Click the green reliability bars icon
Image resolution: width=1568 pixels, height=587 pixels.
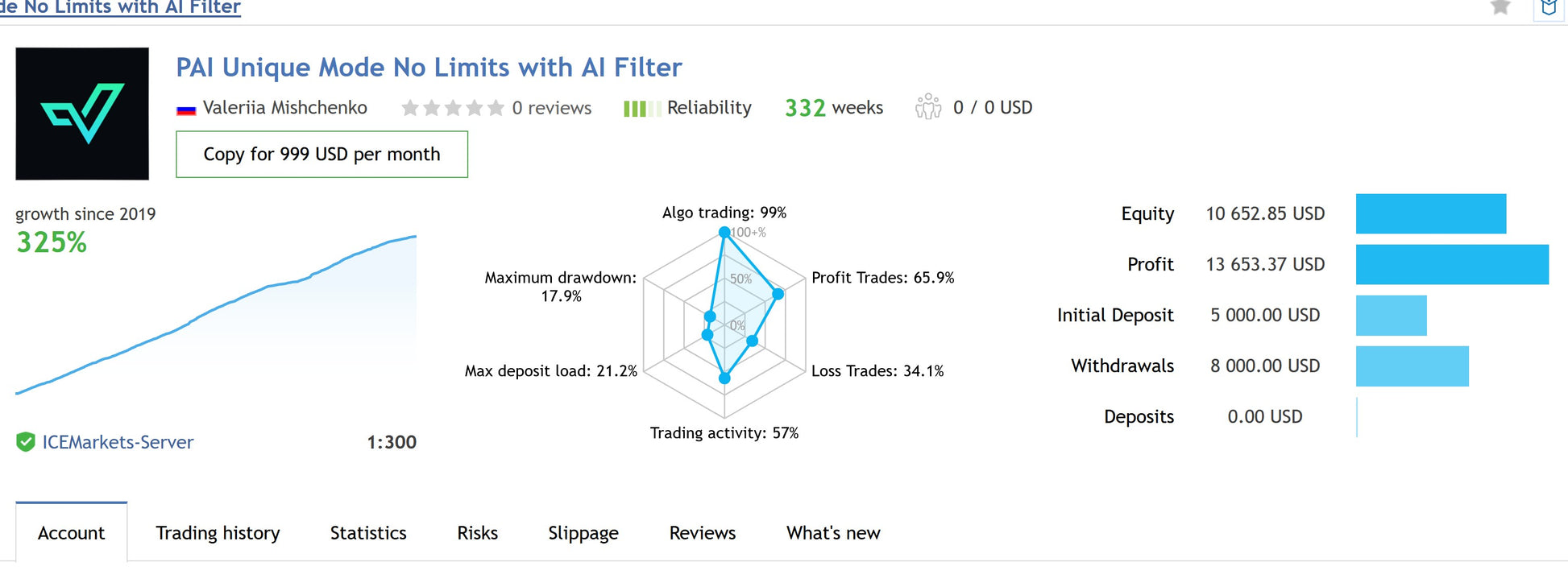click(641, 108)
